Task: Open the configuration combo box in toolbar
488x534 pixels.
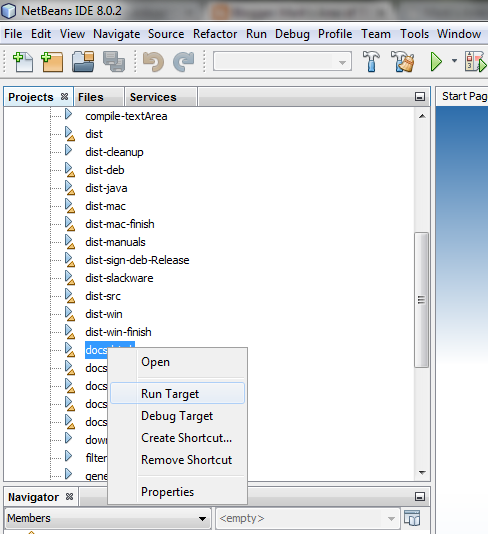Action: tap(282, 62)
